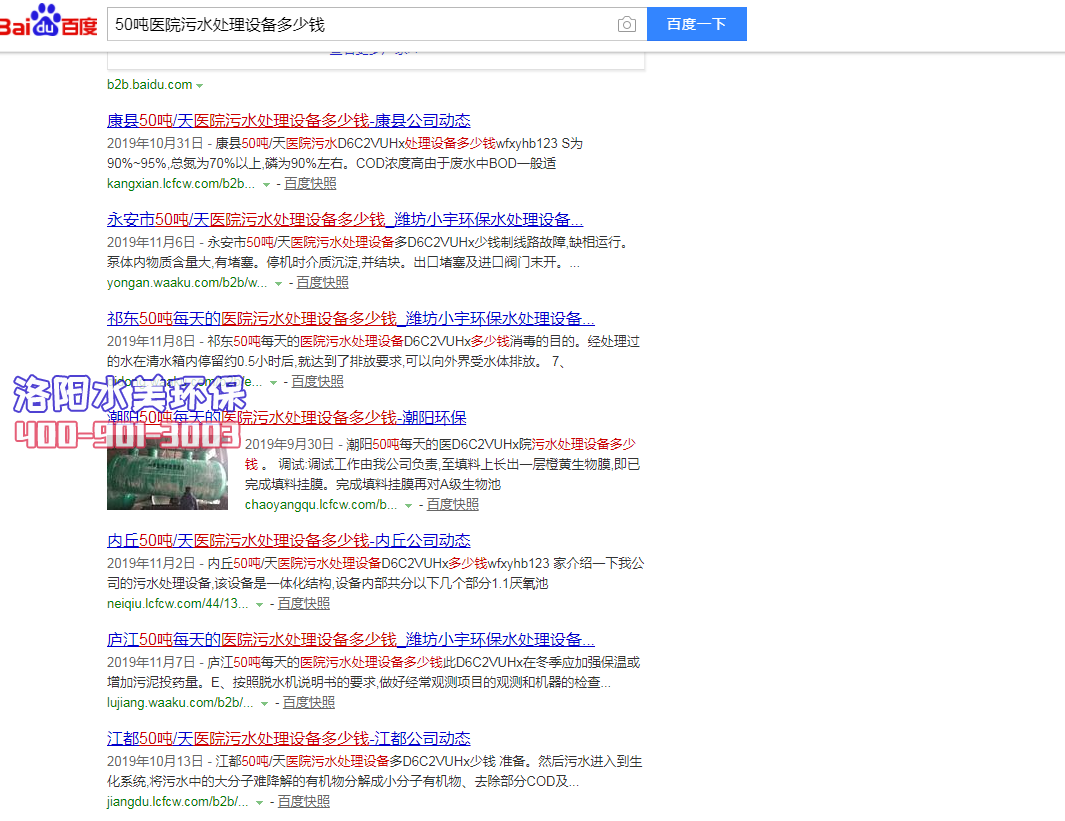Open camera image search icon
This screenshot has width=1065, height=821.
click(x=627, y=24)
